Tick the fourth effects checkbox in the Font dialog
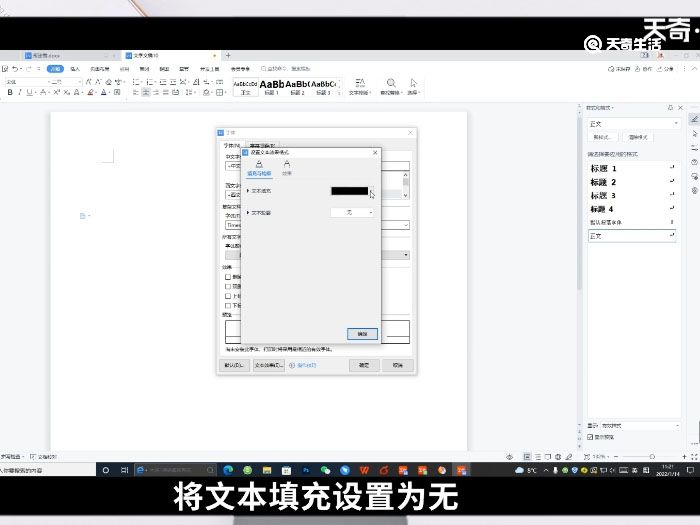The width and height of the screenshot is (700, 525). click(x=228, y=306)
